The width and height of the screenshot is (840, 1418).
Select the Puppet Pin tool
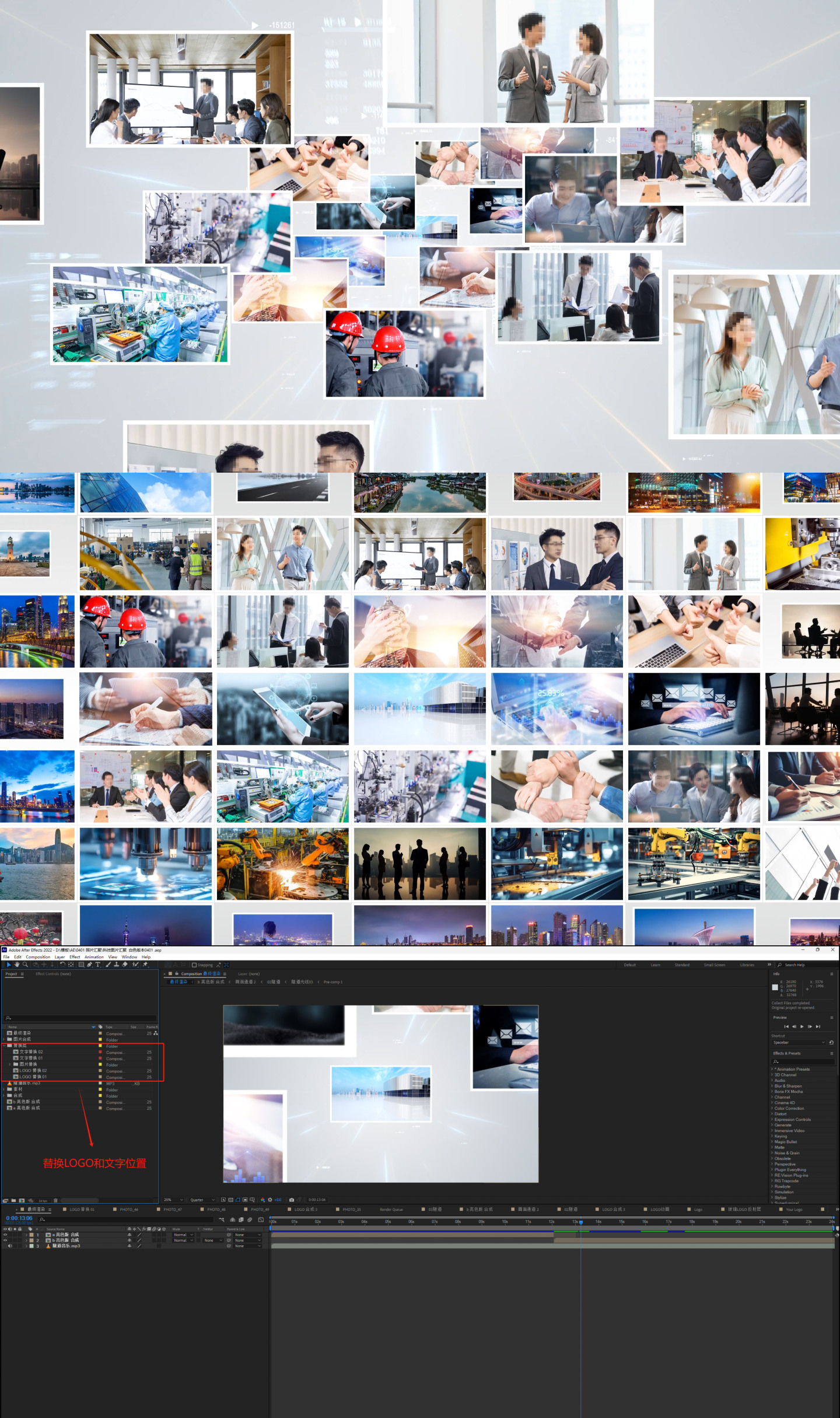[x=145, y=965]
